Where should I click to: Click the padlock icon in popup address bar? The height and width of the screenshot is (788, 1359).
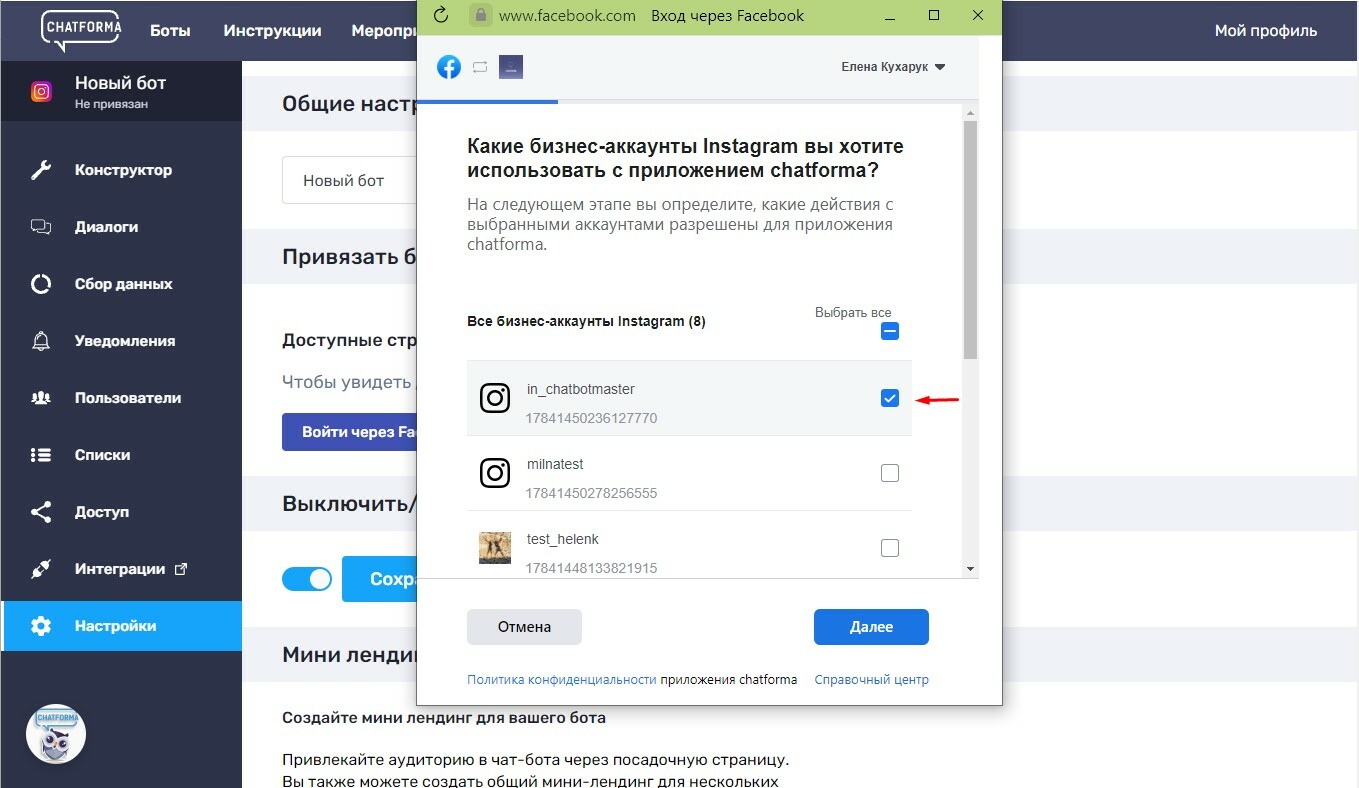(481, 16)
